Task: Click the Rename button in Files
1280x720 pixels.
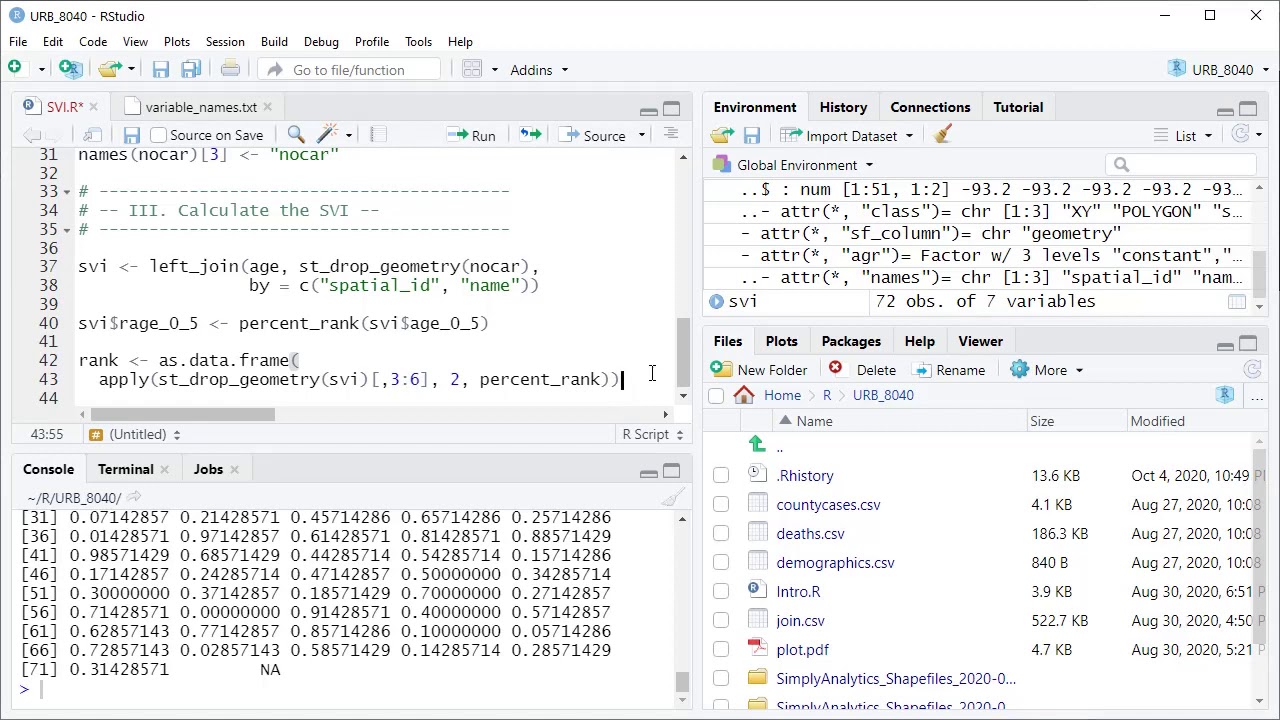Action: (x=949, y=370)
